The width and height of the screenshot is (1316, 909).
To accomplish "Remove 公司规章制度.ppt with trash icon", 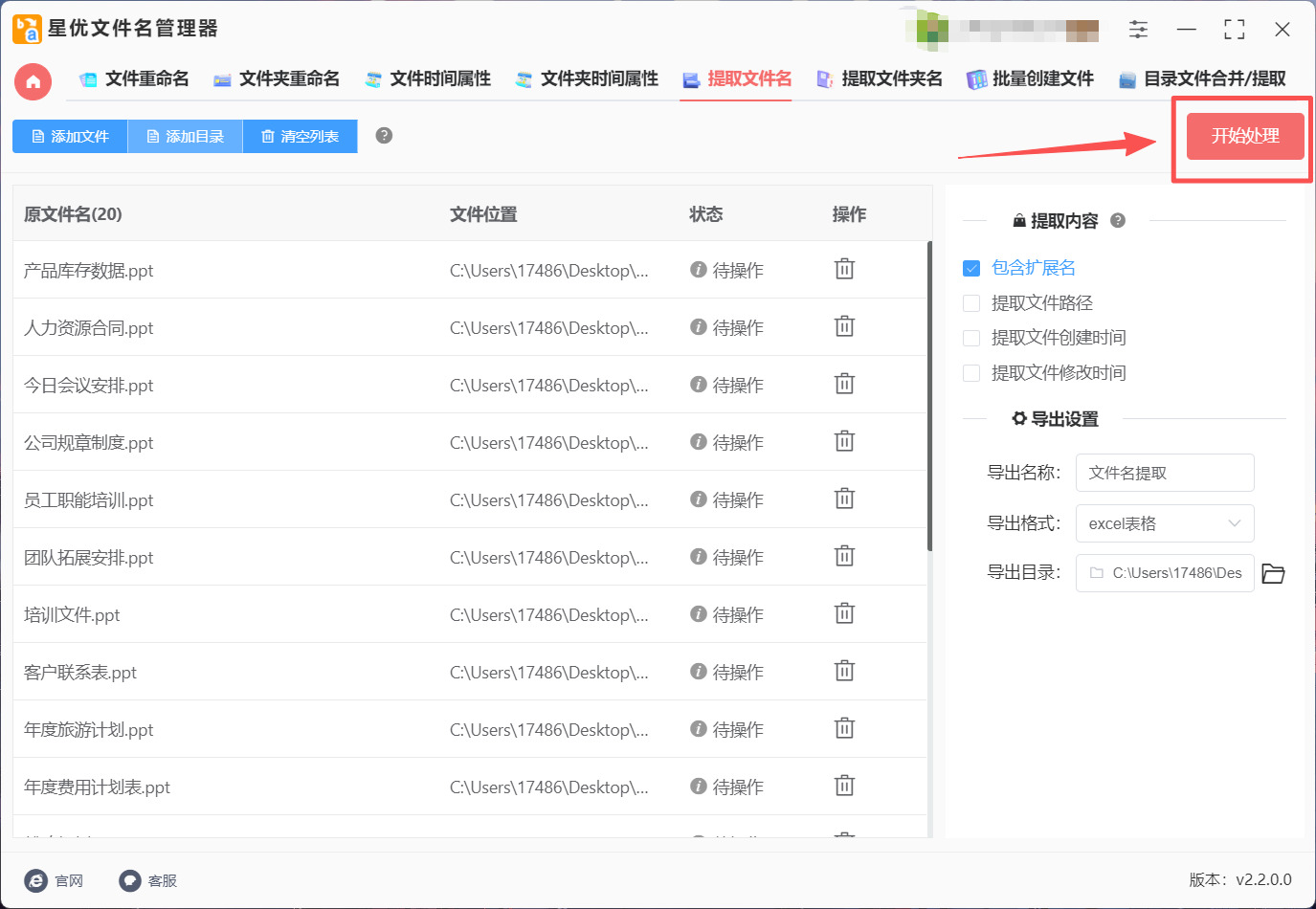I will (x=844, y=441).
